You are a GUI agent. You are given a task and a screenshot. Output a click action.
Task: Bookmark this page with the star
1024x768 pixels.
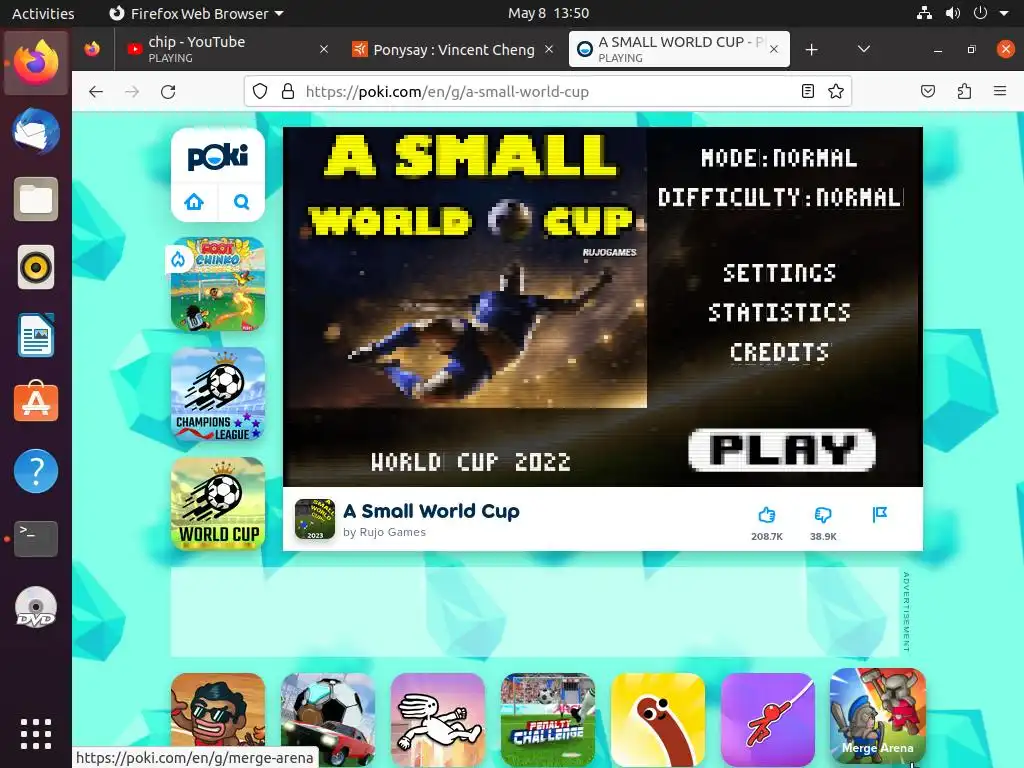click(836, 91)
